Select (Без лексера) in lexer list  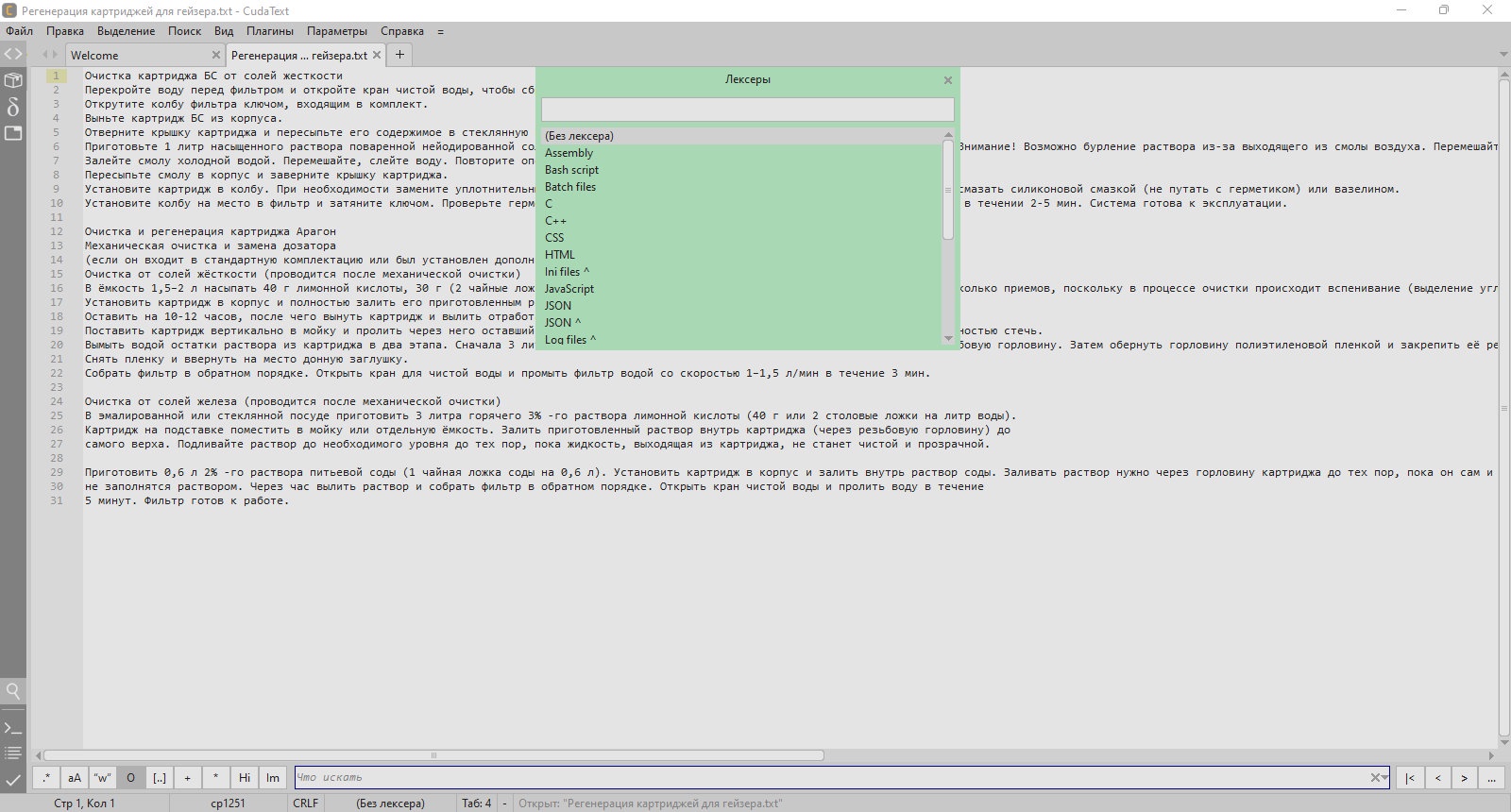(741, 136)
